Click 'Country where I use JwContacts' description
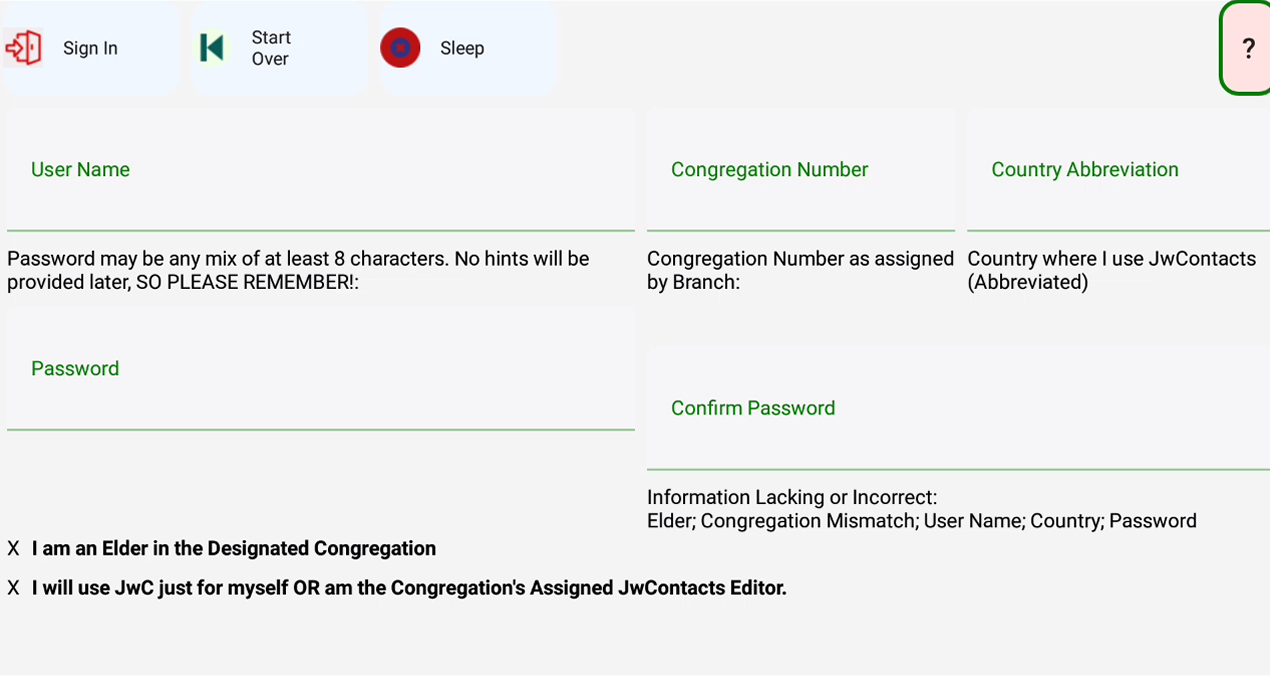The image size is (1270, 676). [1112, 270]
